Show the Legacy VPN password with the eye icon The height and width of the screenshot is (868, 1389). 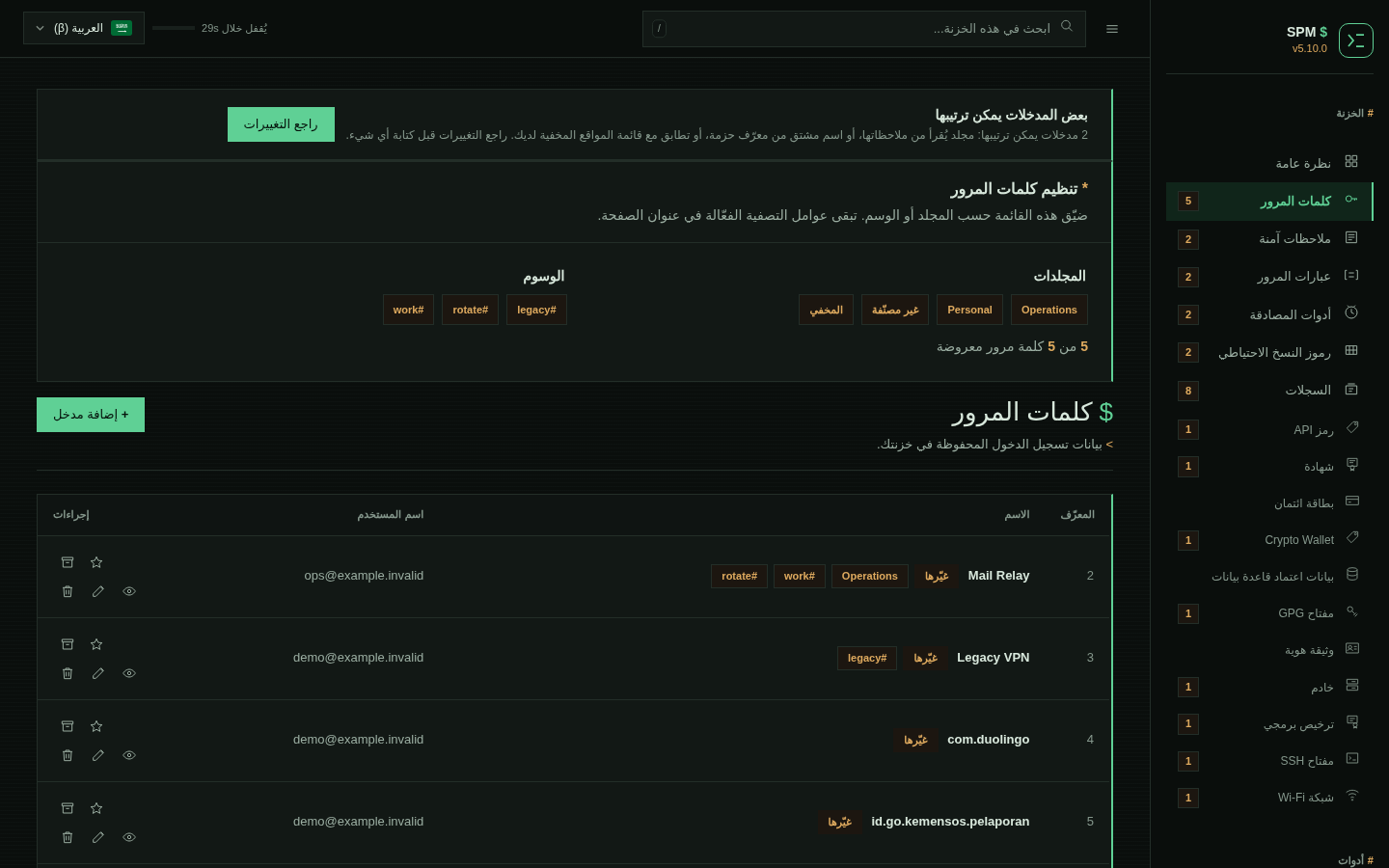(129, 673)
